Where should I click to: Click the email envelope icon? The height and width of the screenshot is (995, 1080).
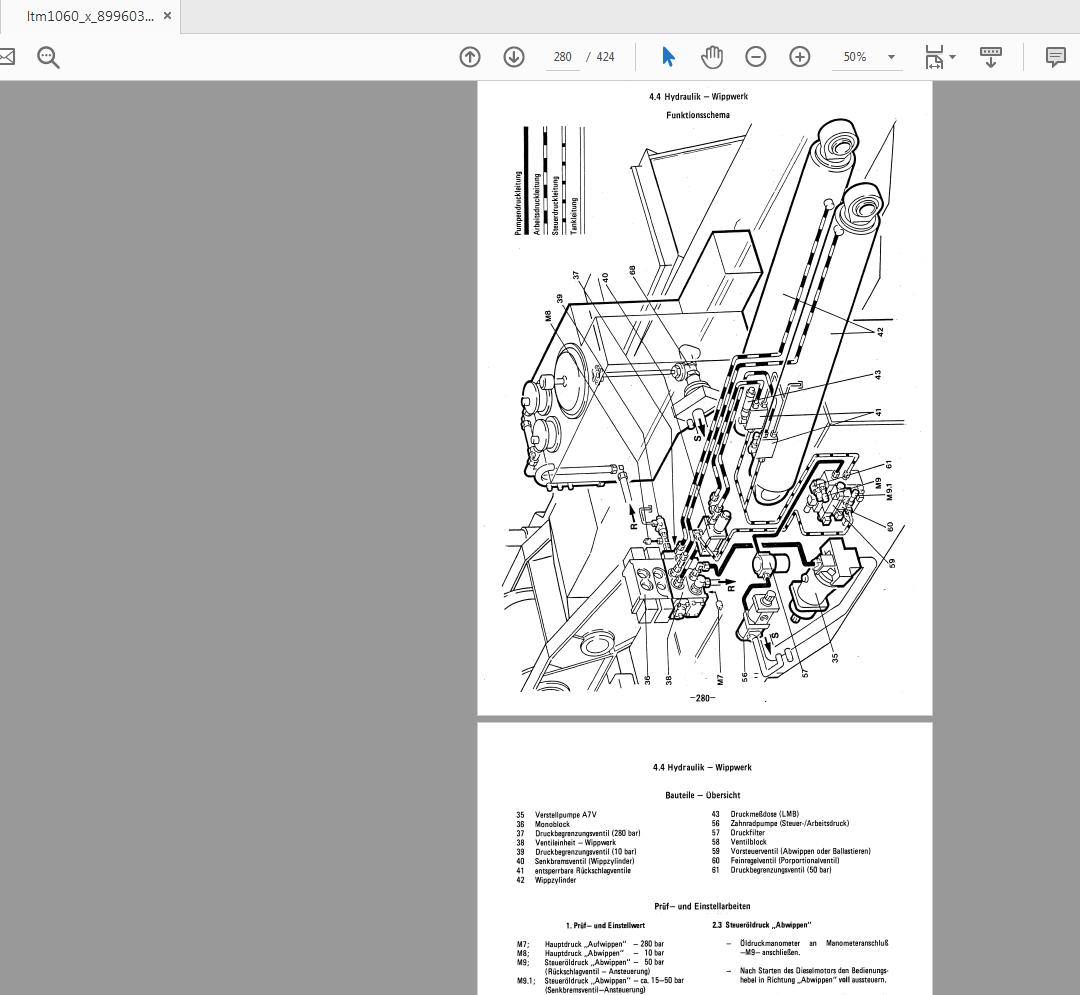pos(6,56)
